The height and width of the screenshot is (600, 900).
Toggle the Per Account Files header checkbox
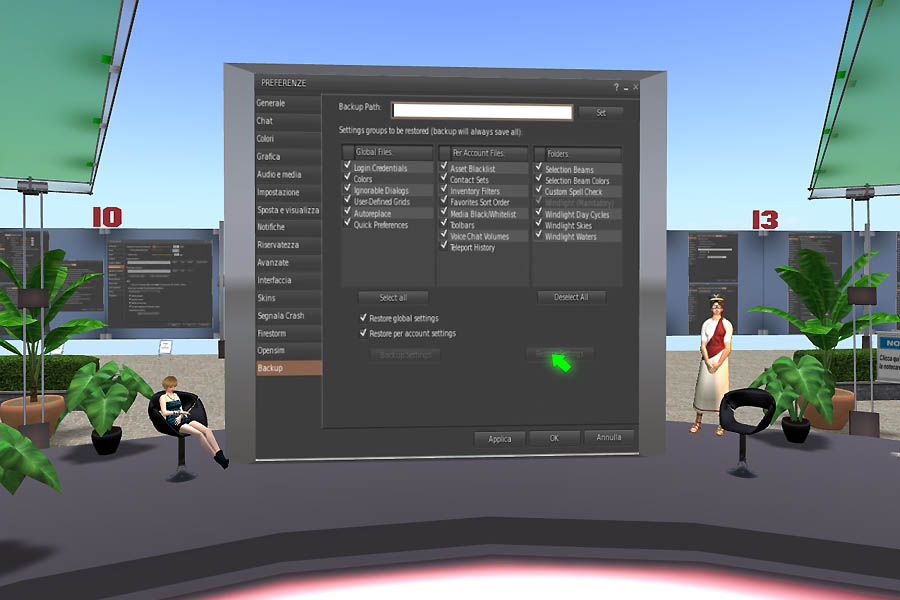point(445,153)
